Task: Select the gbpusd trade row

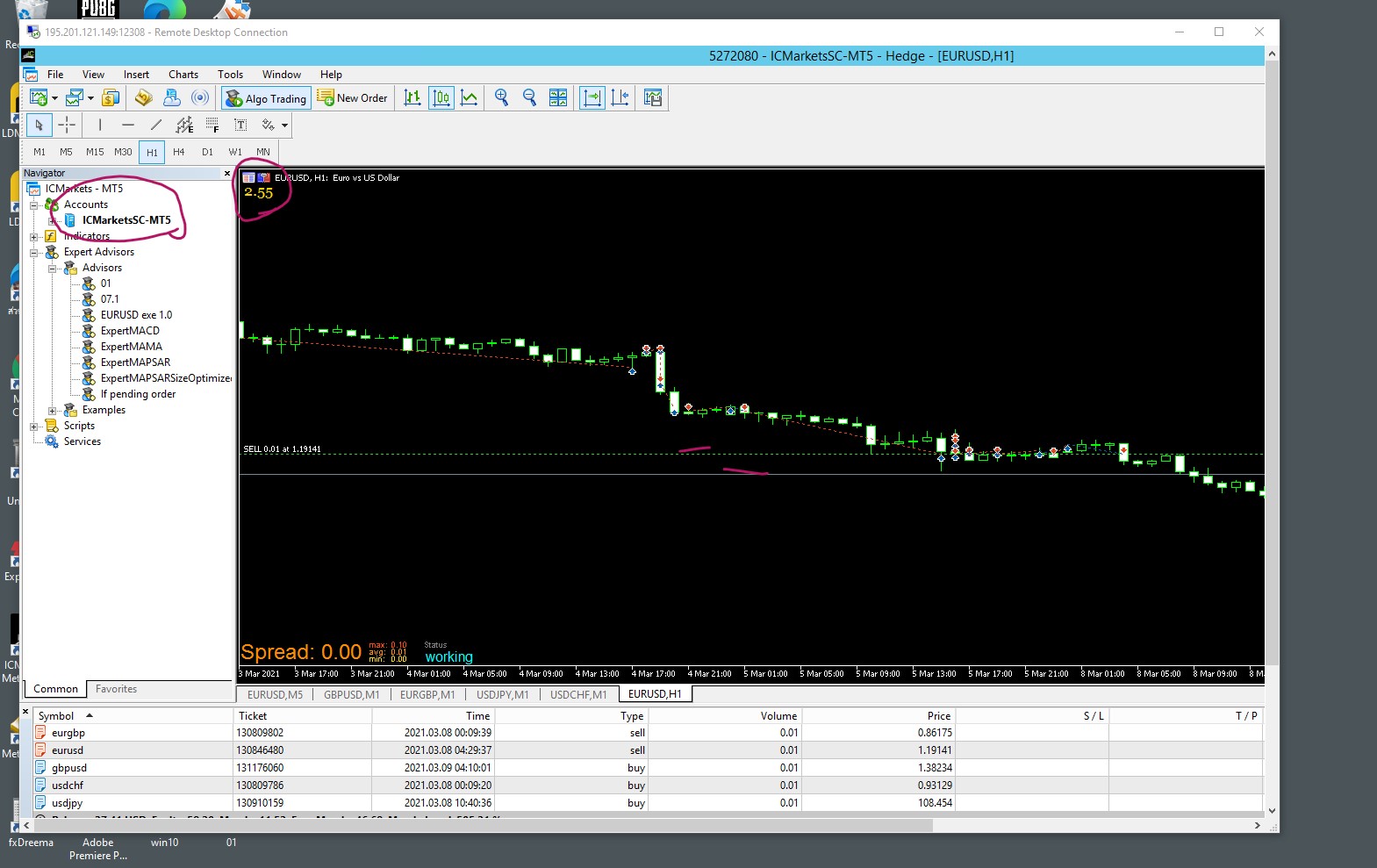Action: click(x=648, y=768)
